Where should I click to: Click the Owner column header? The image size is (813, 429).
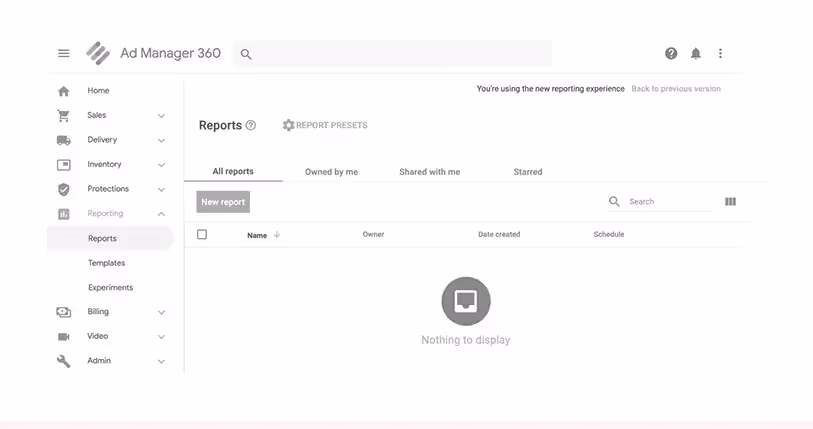coord(373,234)
